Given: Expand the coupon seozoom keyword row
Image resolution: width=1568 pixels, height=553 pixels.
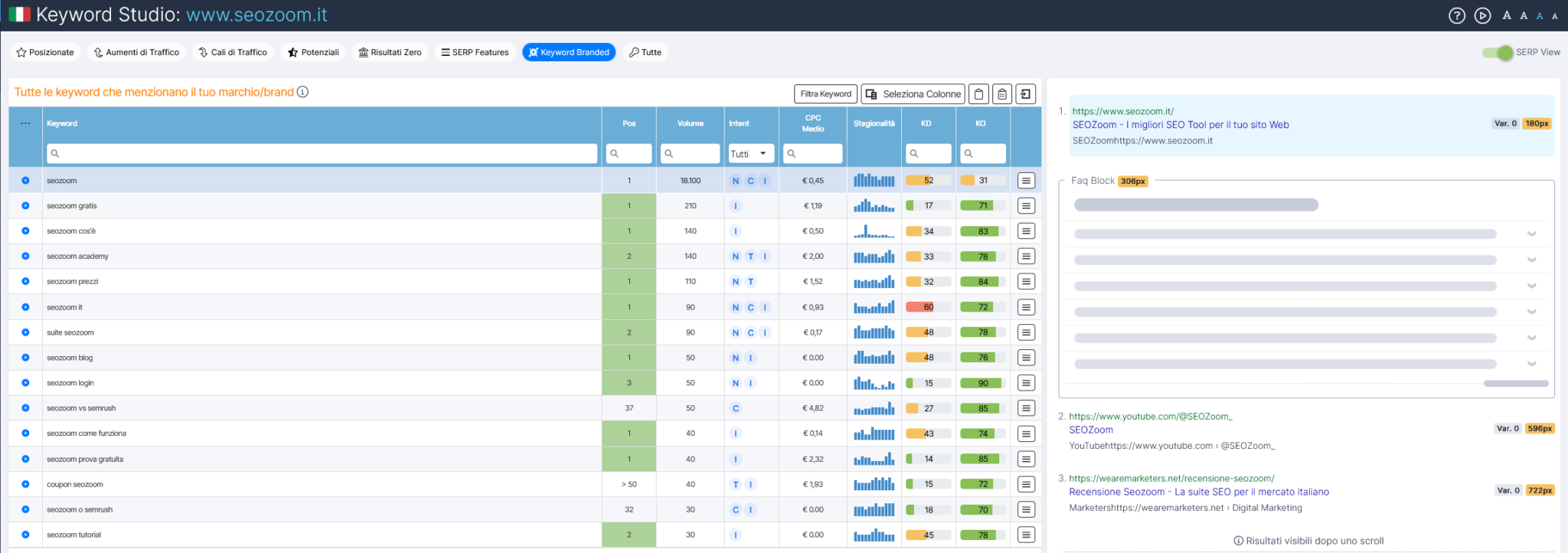Looking at the screenshot, I should [x=25, y=484].
